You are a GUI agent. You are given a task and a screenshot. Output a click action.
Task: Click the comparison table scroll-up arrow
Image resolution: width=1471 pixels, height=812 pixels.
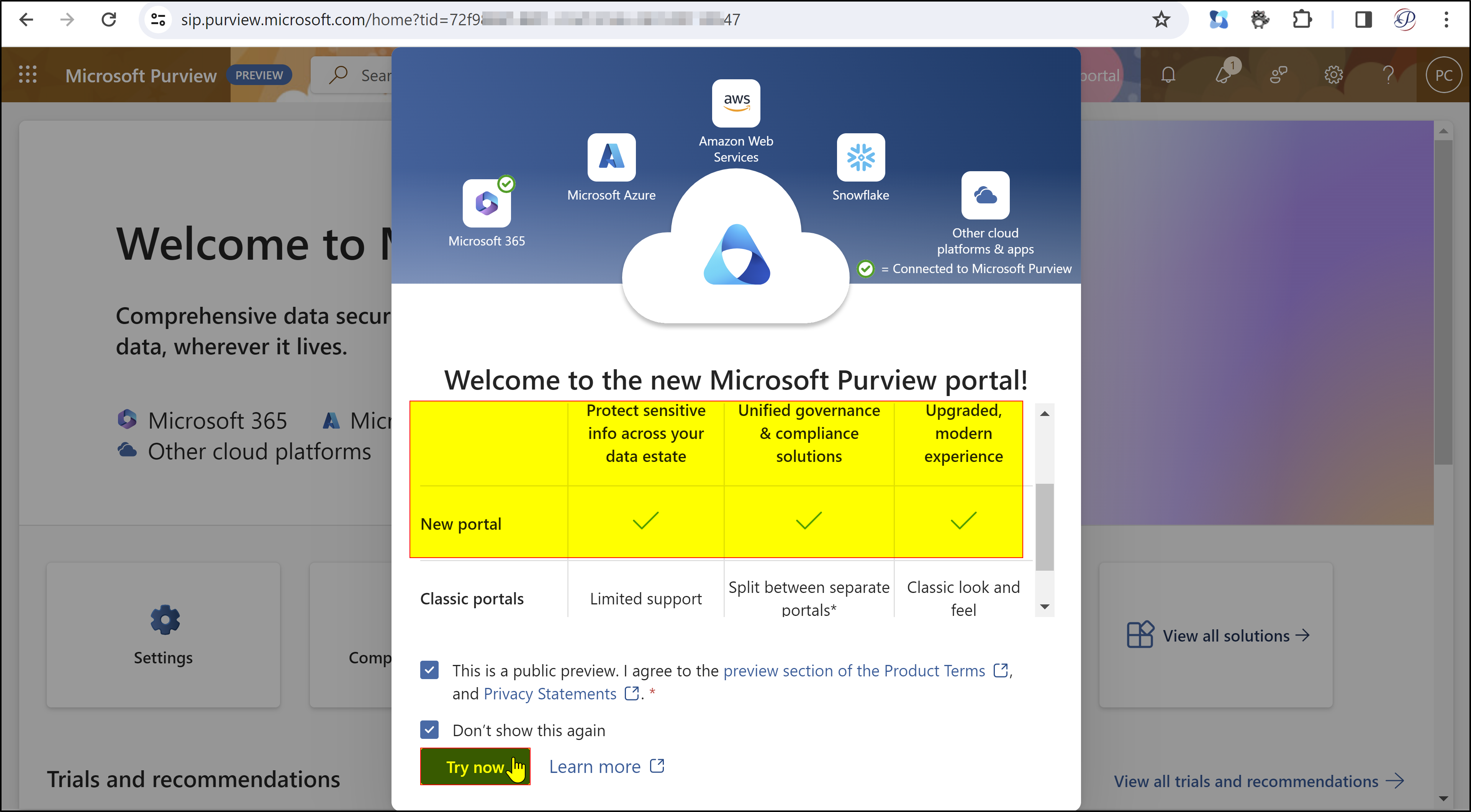1044,414
